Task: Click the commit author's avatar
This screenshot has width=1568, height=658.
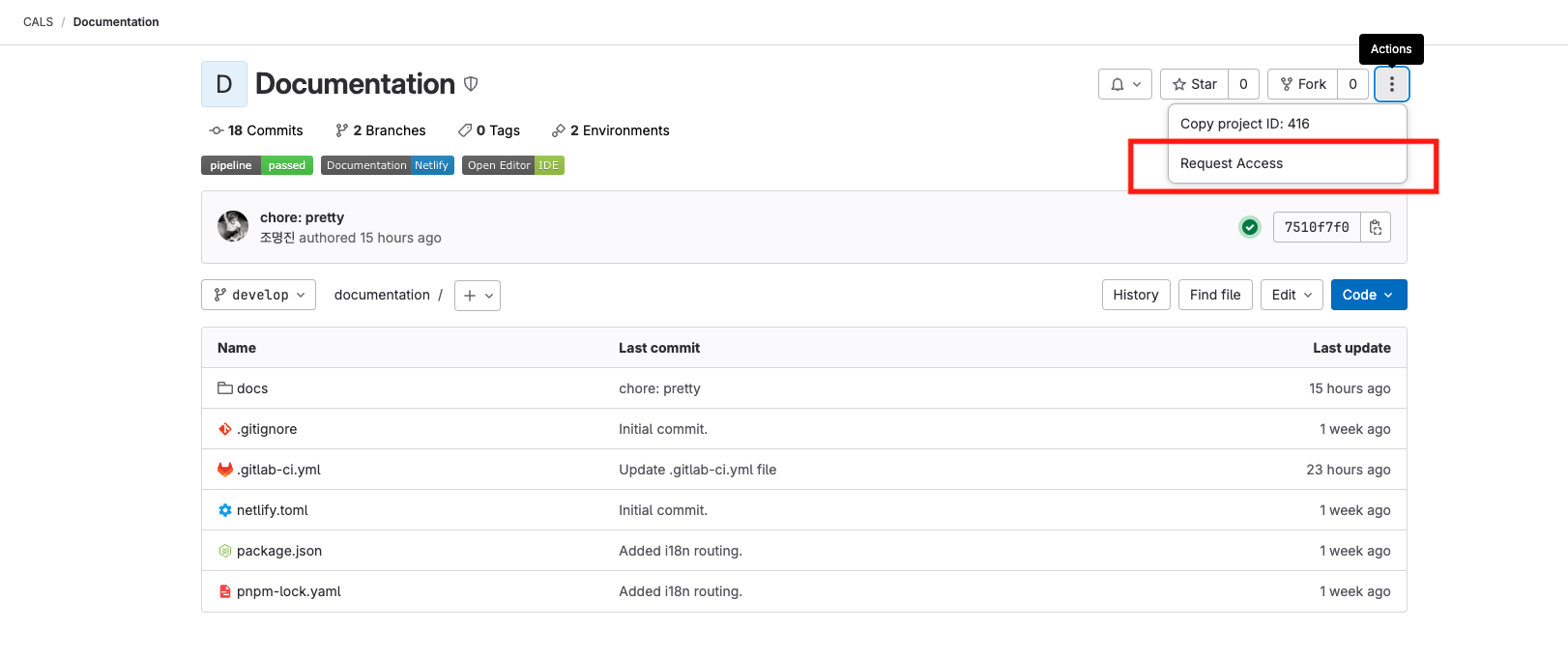Action: coord(233,227)
